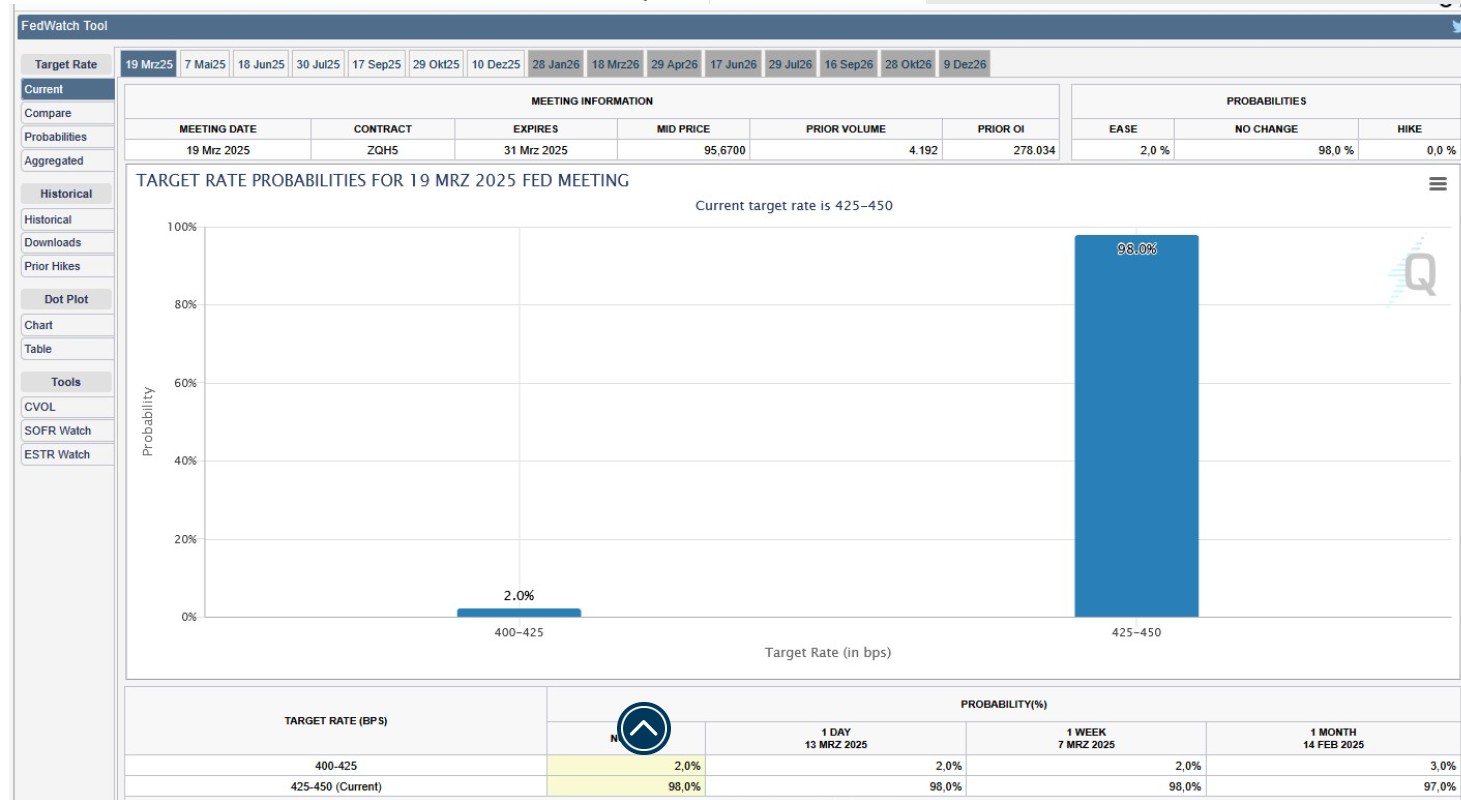Click the Mid Price column header
Image resolution: width=1461 pixels, height=800 pixels.
683,129
